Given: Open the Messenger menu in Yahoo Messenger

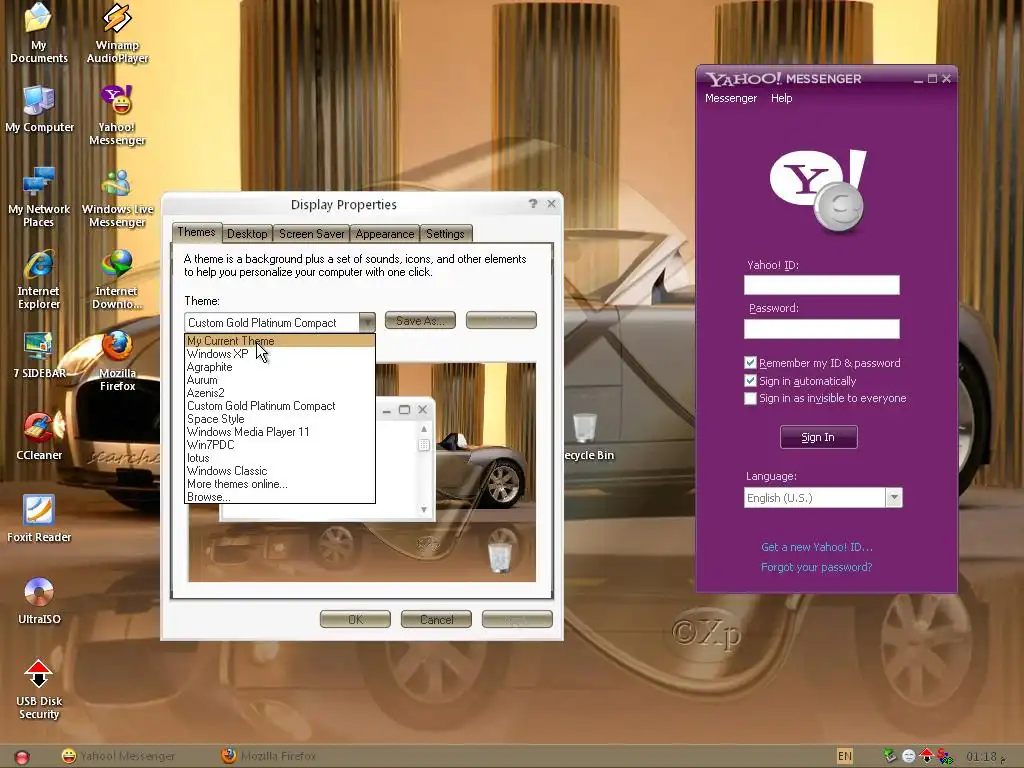Looking at the screenshot, I should [x=731, y=98].
